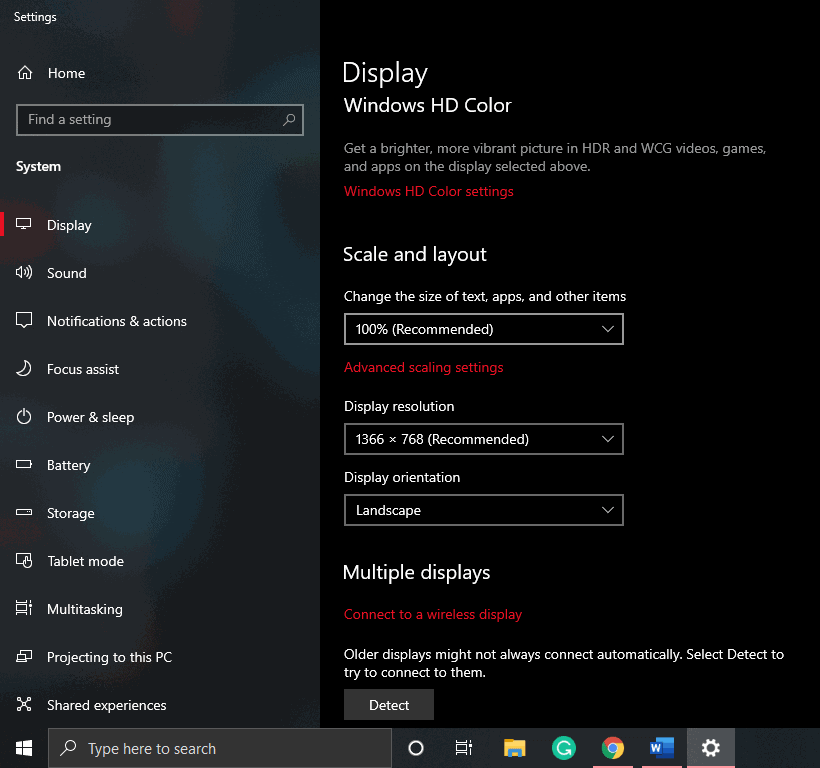
Task: Open Cortana from the taskbar circle
Action: point(416,748)
